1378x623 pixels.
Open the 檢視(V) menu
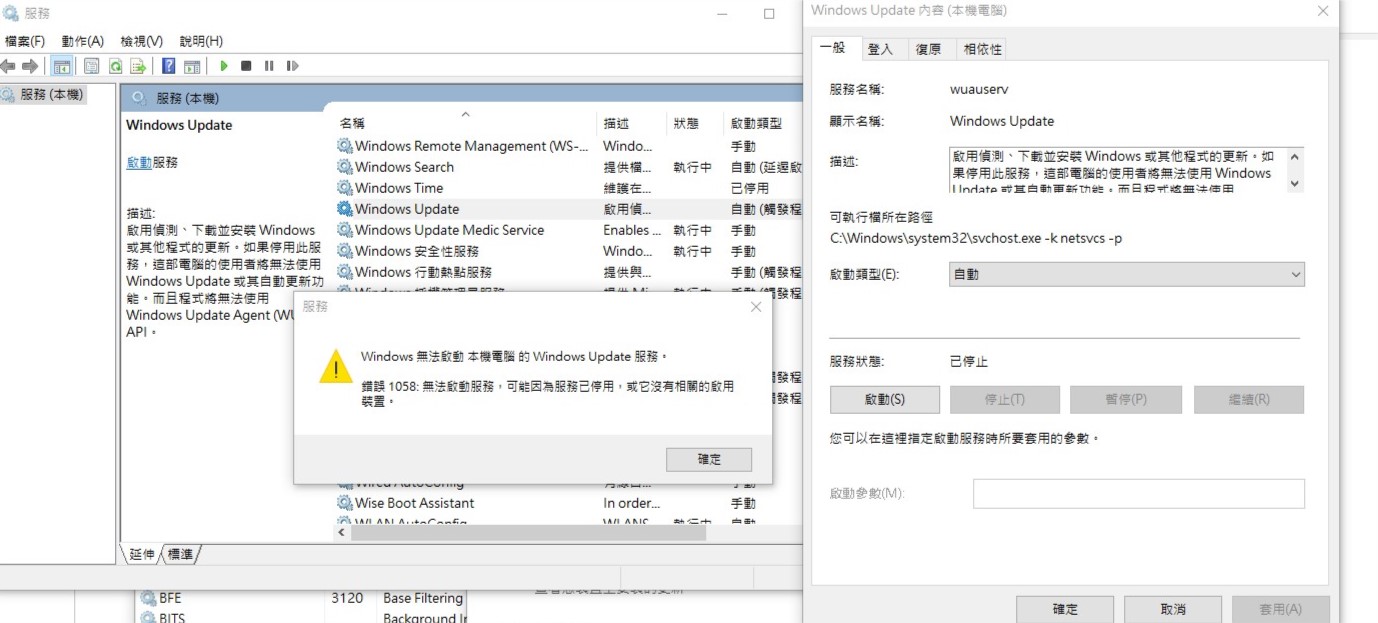(142, 41)
